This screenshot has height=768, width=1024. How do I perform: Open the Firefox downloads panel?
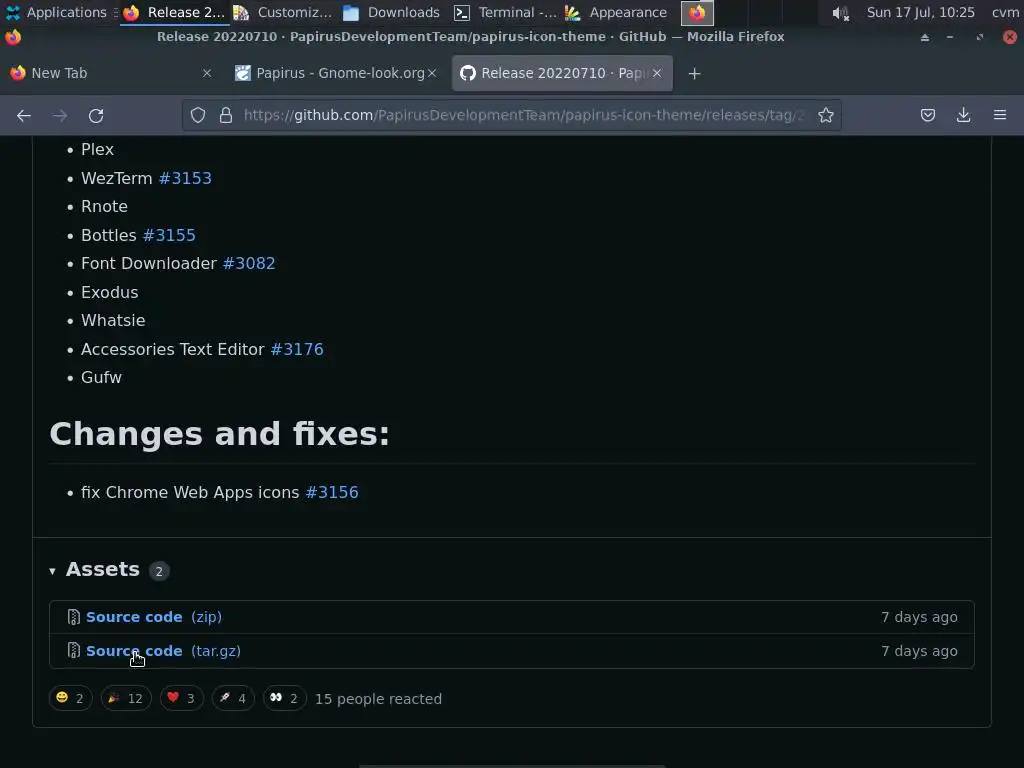tap(963, 116)
